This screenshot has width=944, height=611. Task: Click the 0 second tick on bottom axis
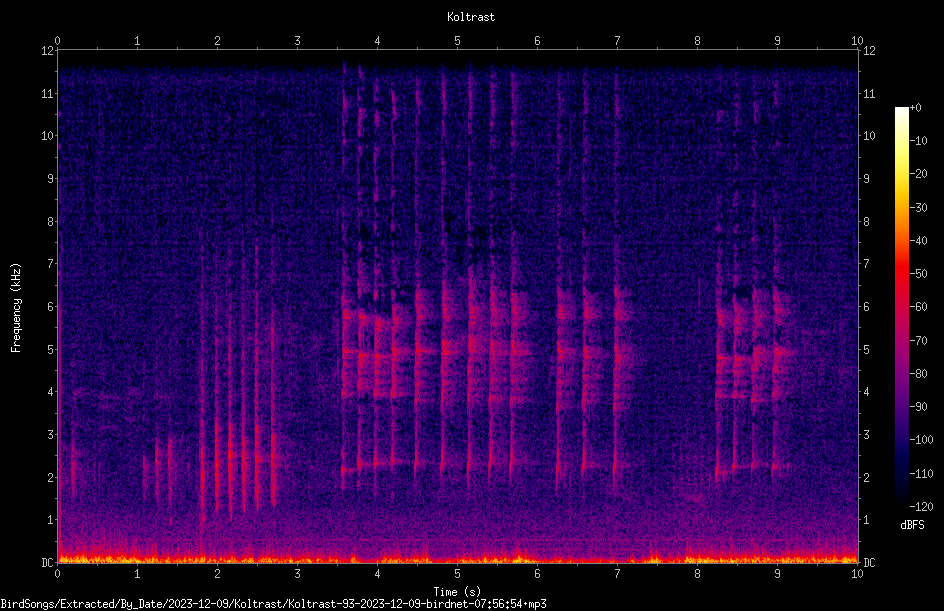[57, 574]
